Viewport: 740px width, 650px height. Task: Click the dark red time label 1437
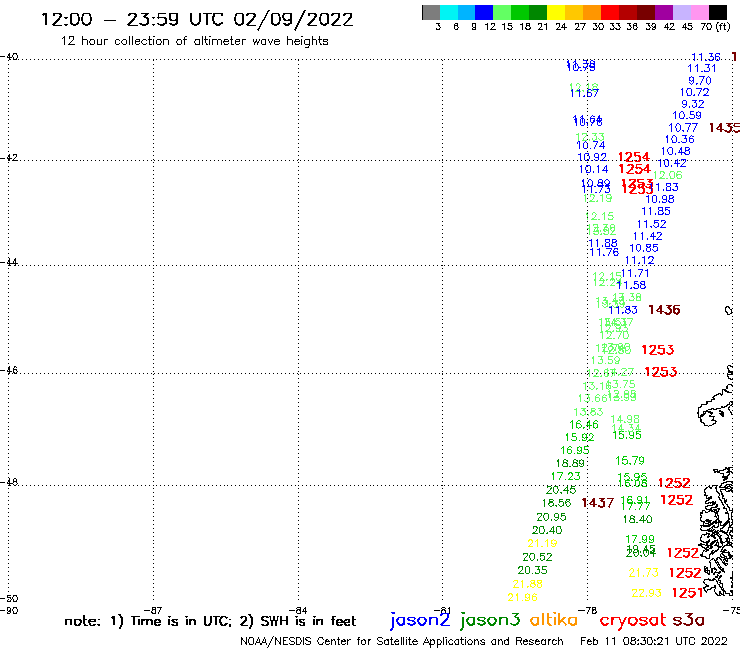[x=597, y=503]
